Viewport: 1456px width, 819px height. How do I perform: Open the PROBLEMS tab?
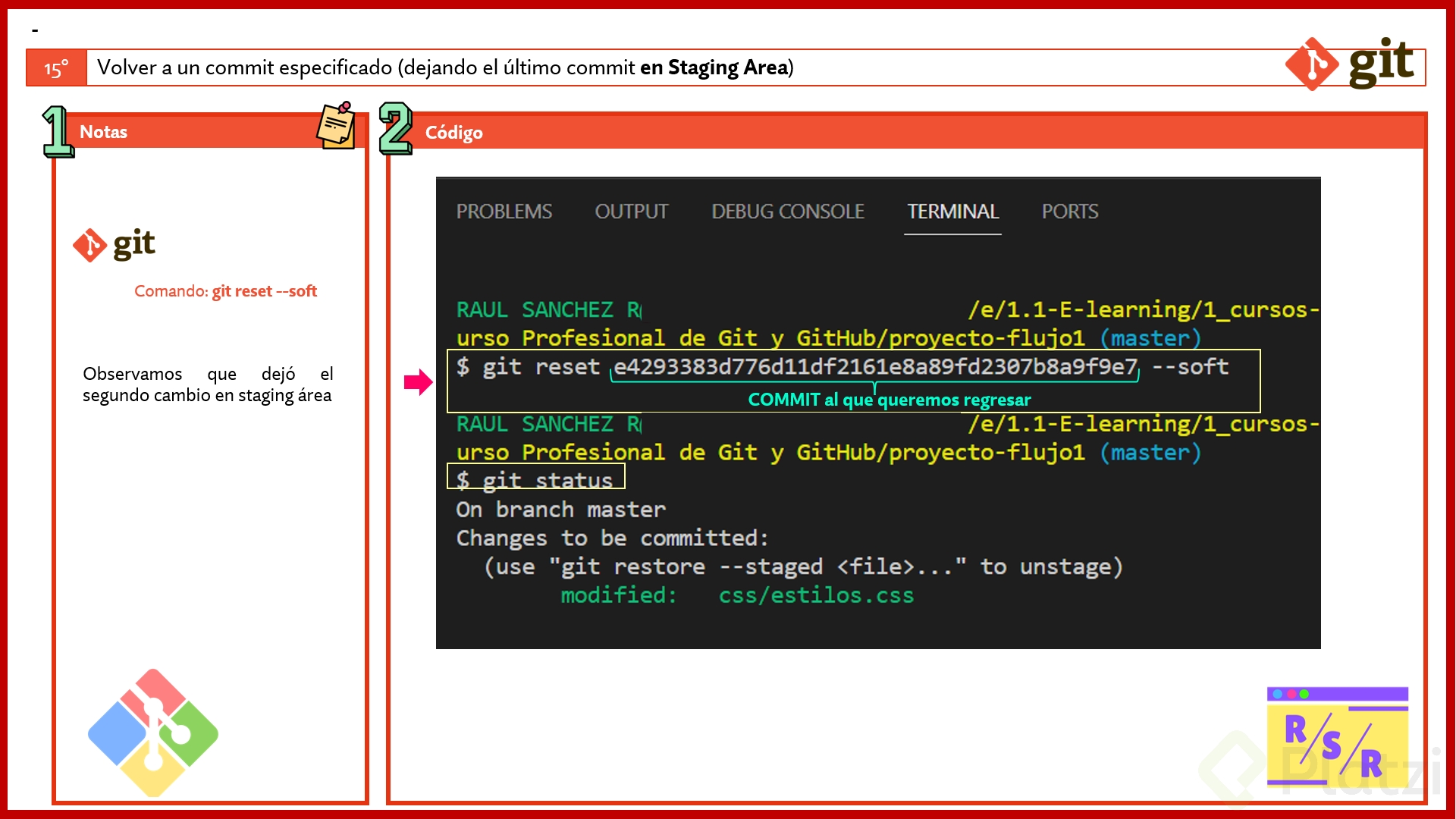coord(504,212)
